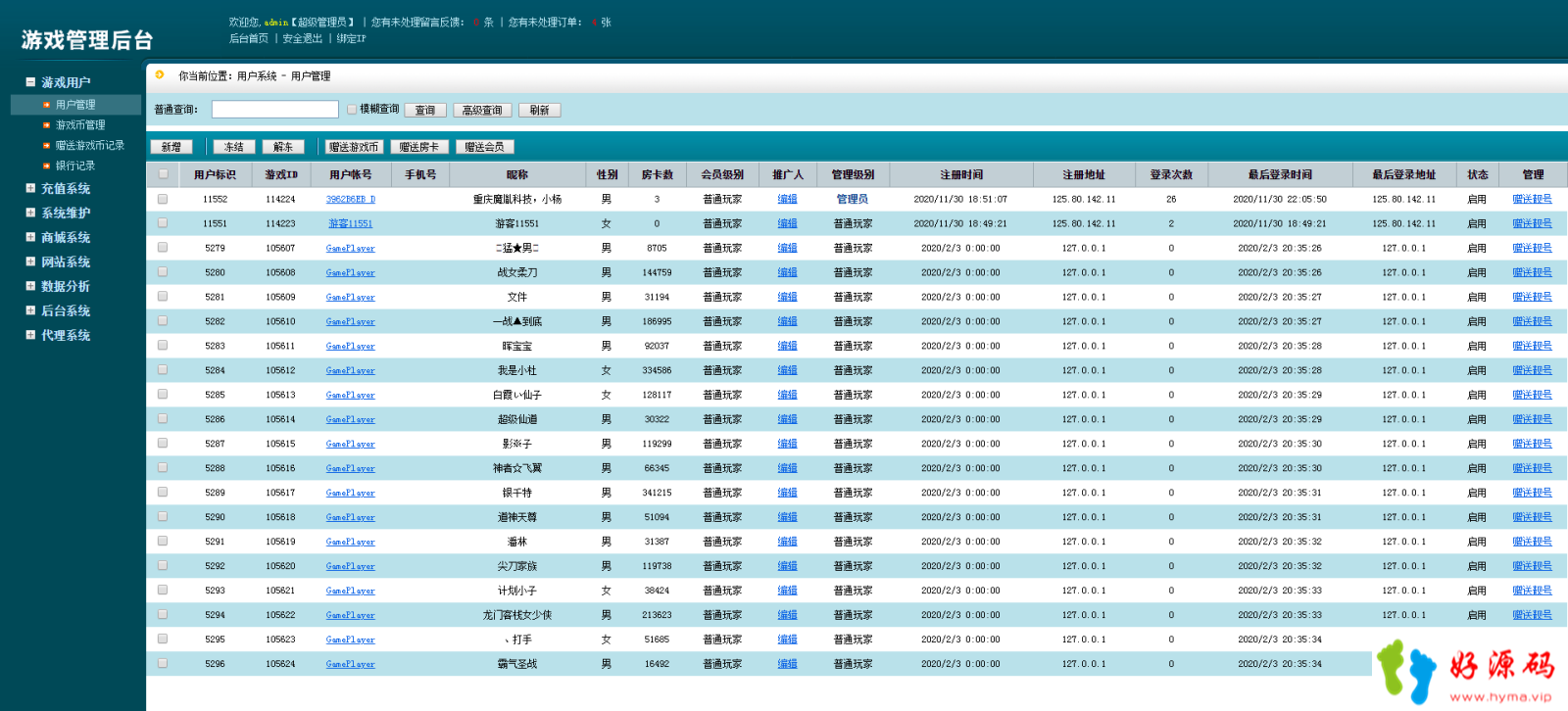The width and height of the screenshot is (1568, 711).
Task: Expand the 数据分析 sidebar section
Action: click(x=30, y=286)
